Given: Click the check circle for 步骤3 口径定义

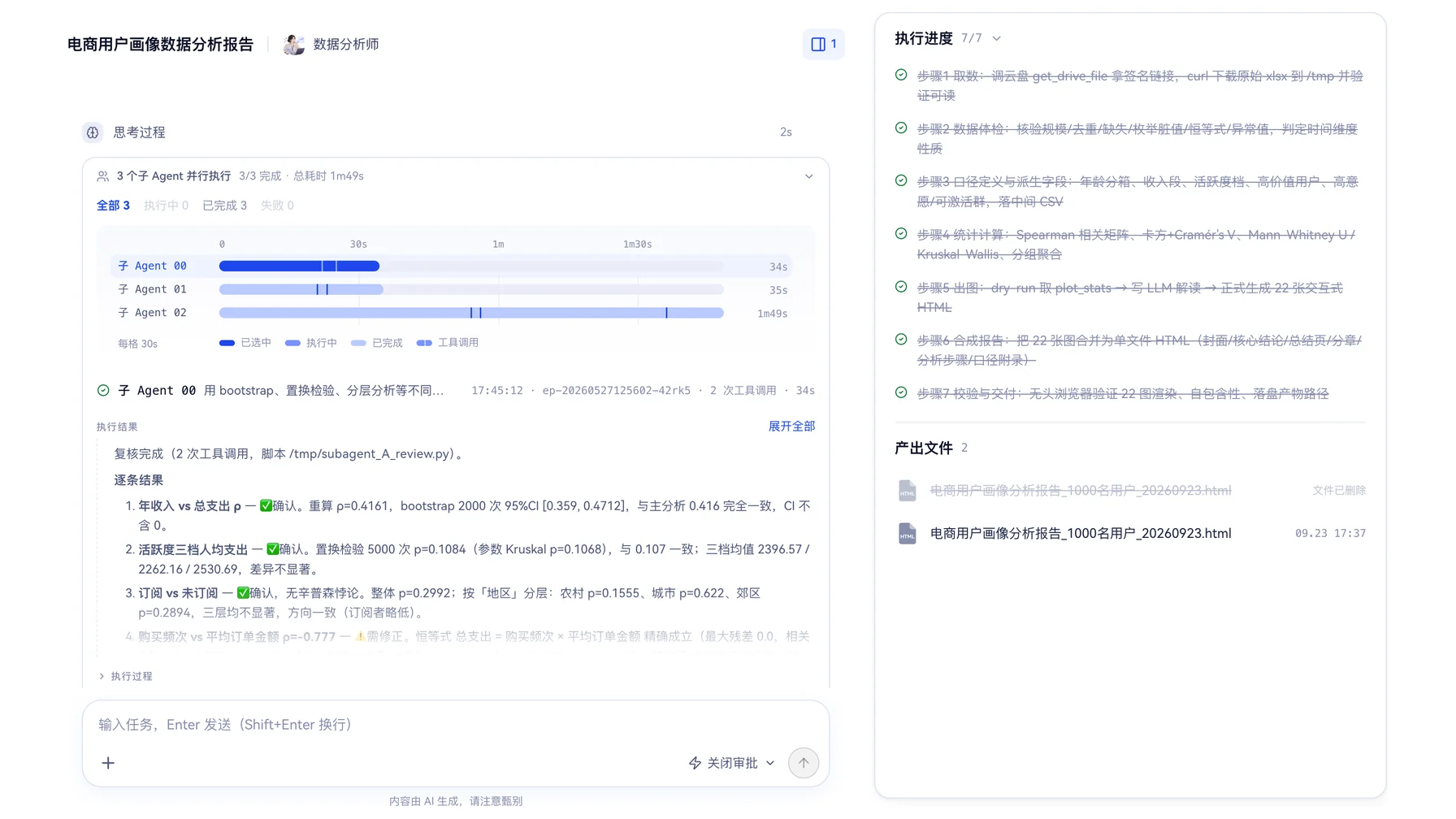Looking at the screenshot, I should coord(901,181).
